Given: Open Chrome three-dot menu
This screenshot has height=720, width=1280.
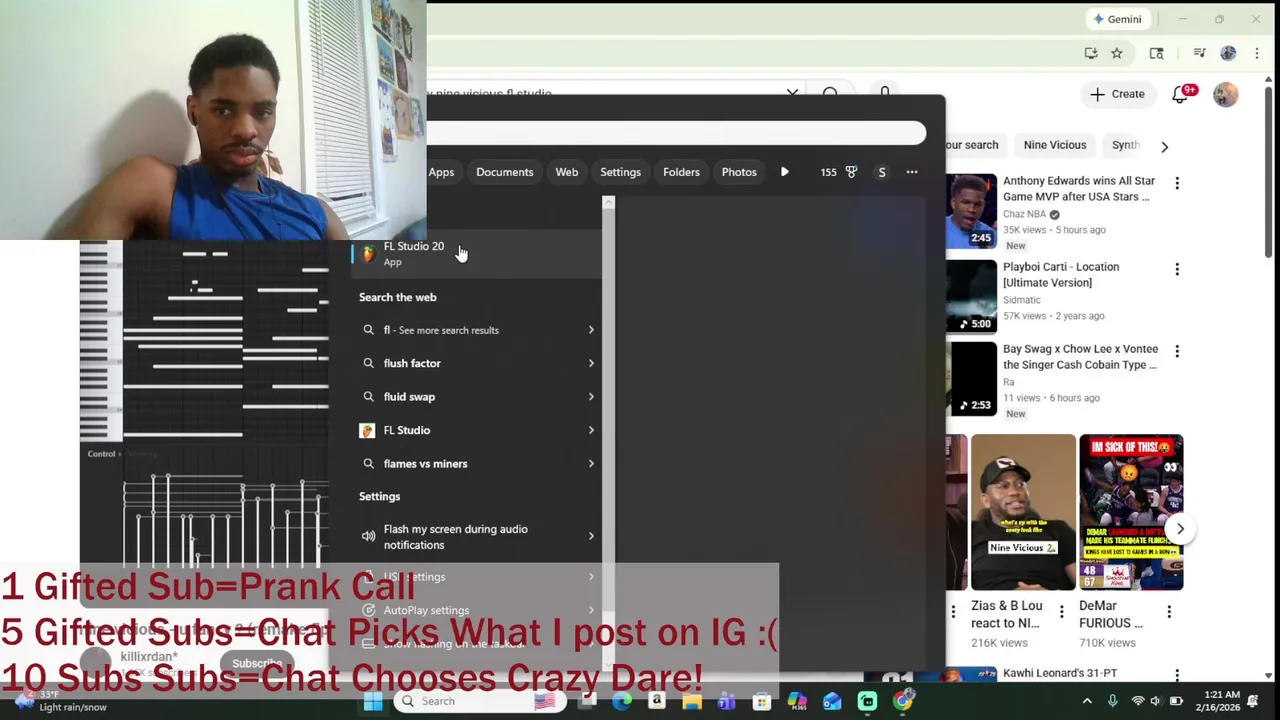Looking at the screenshot, I should (x=1257, y=53).
